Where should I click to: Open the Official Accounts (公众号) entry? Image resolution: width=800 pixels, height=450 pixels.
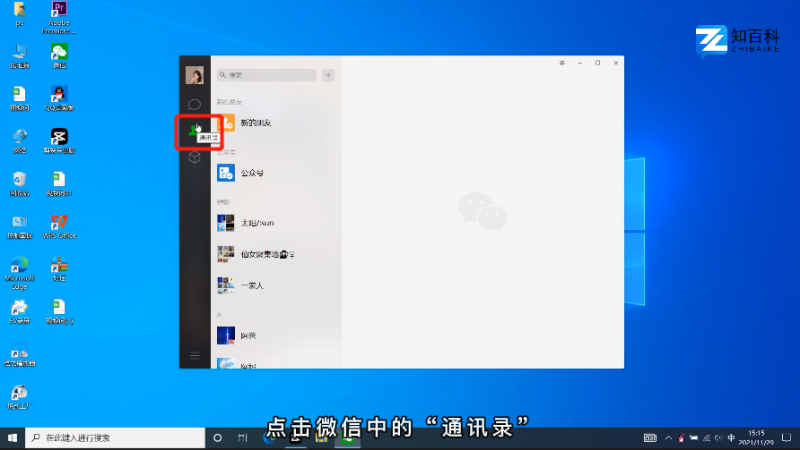[276, 173]
